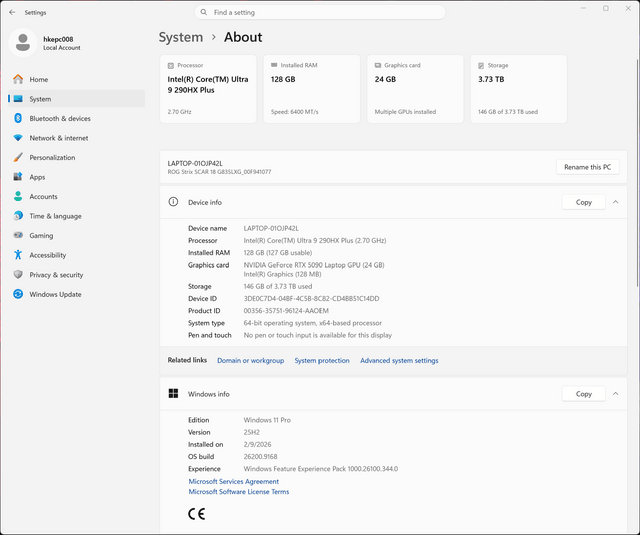640x535 pixels.
Task: Click the Storage 3.73 TB summary card
Action: pyautogui.click(x=519, y=89)
